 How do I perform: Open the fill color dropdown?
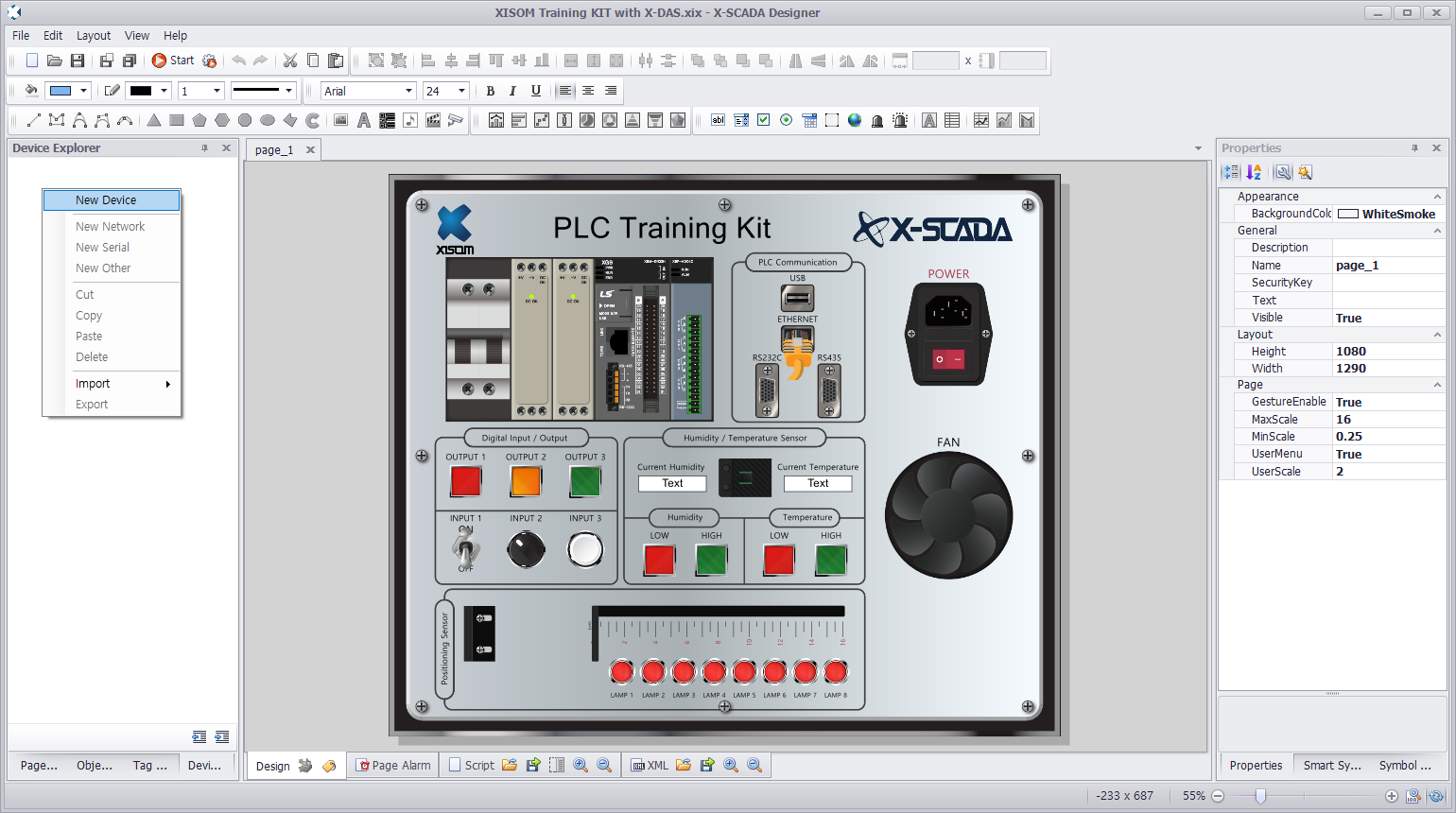tap(83, 91)
